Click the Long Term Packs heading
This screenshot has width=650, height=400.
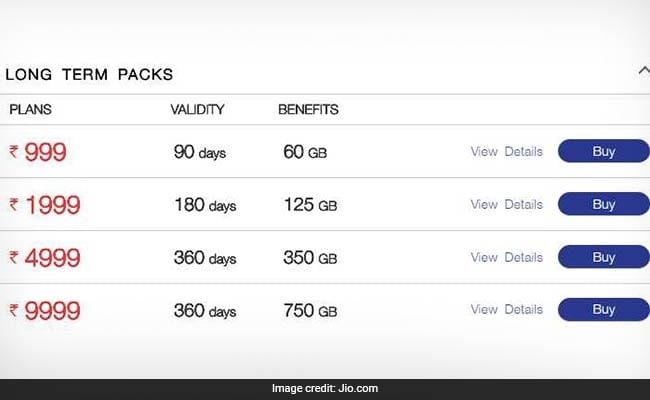coord(89,74)
